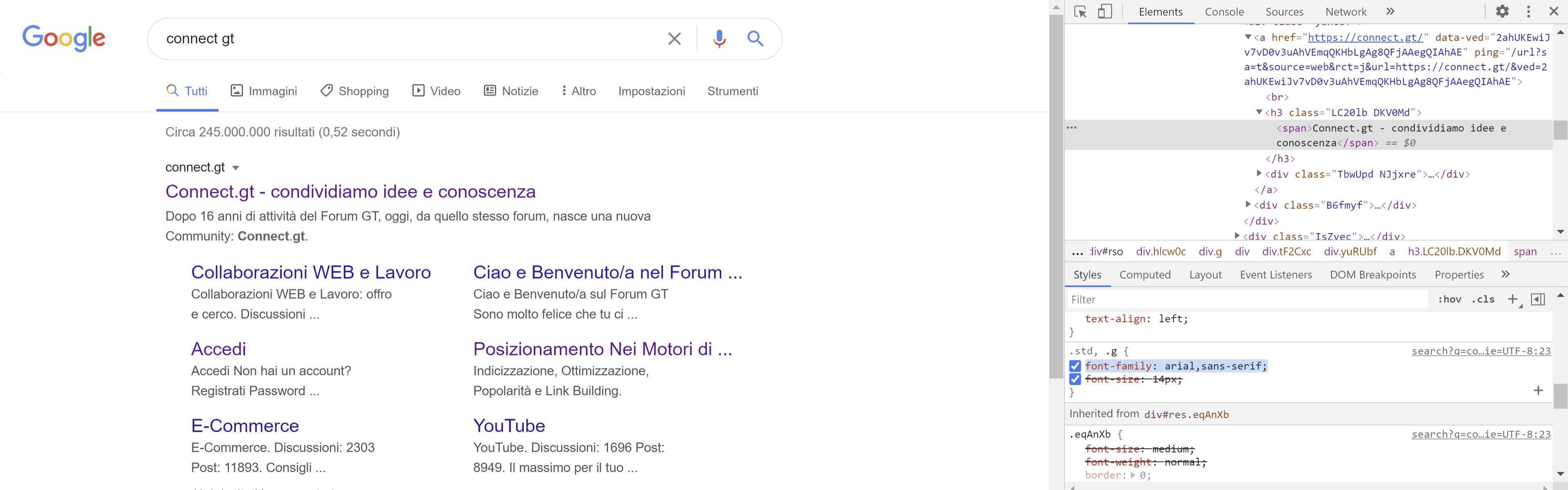Screen dimensions: 1568x490
Task: Open the Google logo homepage
Action: (x=64, y=38)
